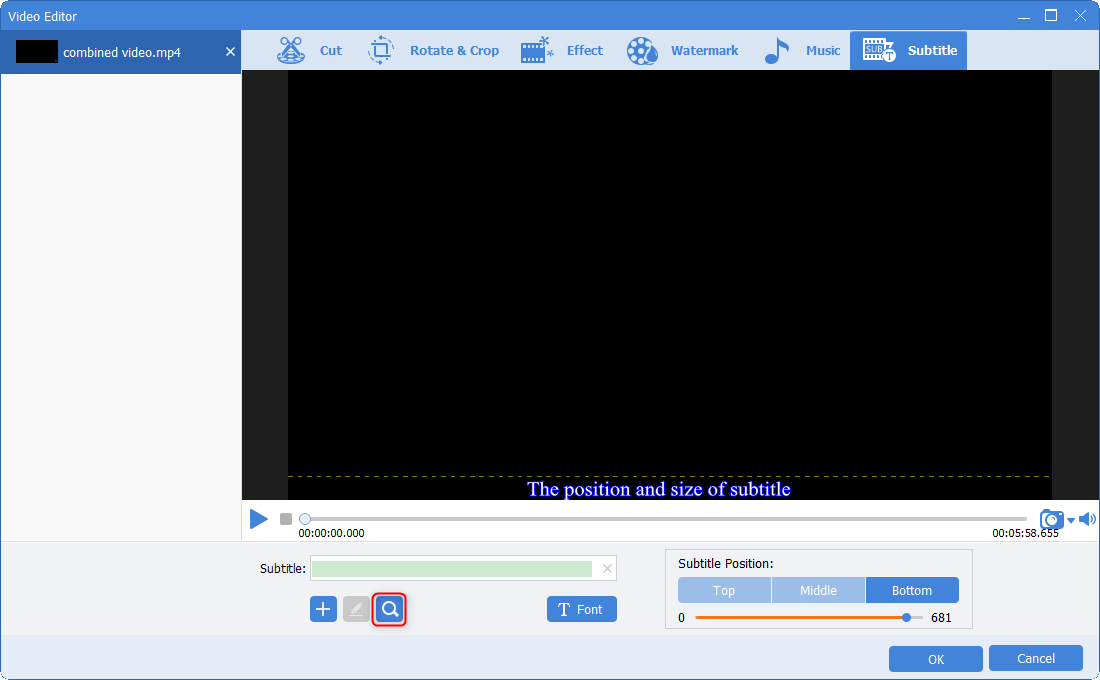The image size is (1100, 680).
Task: Click the grayed edit subtitle pencil icon
Action: 356,609
